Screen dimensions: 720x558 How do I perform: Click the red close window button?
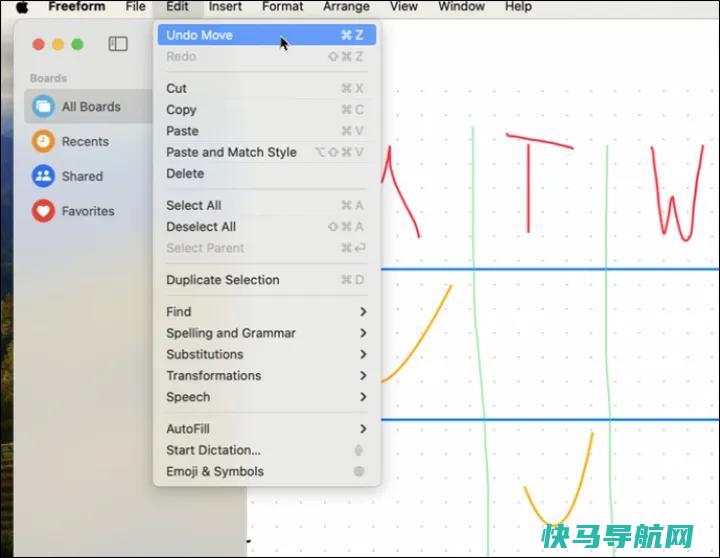click(39, 45)
